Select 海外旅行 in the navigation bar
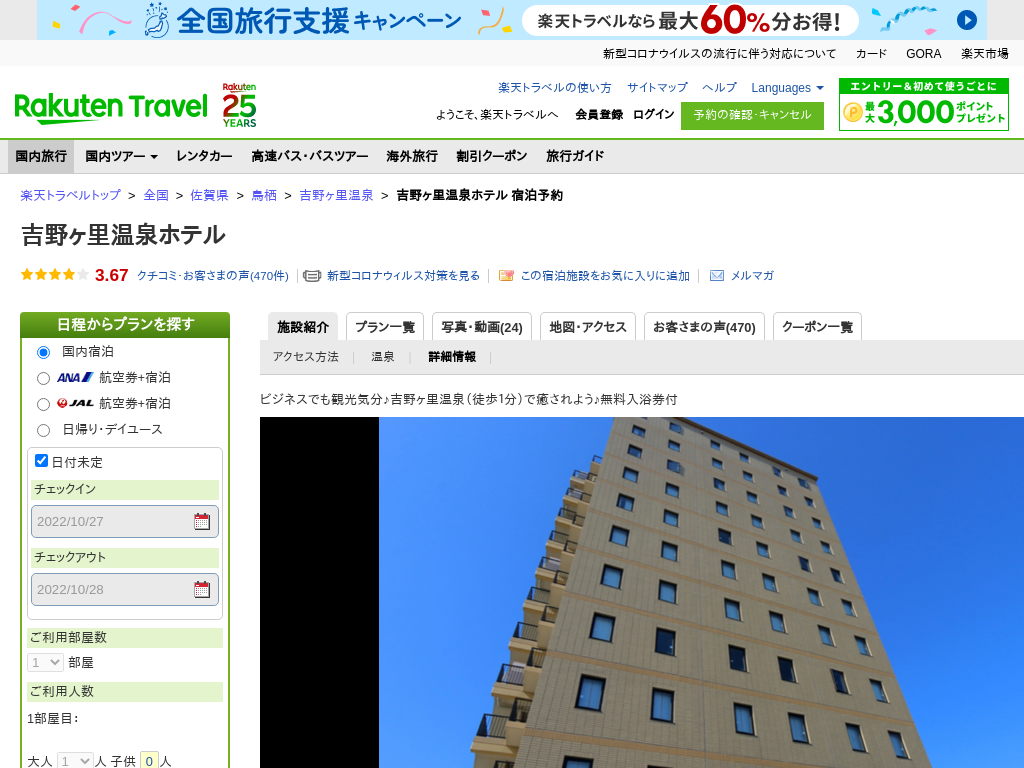The width and height of the screenshot is (1024, 768). (x=412, y=156)
